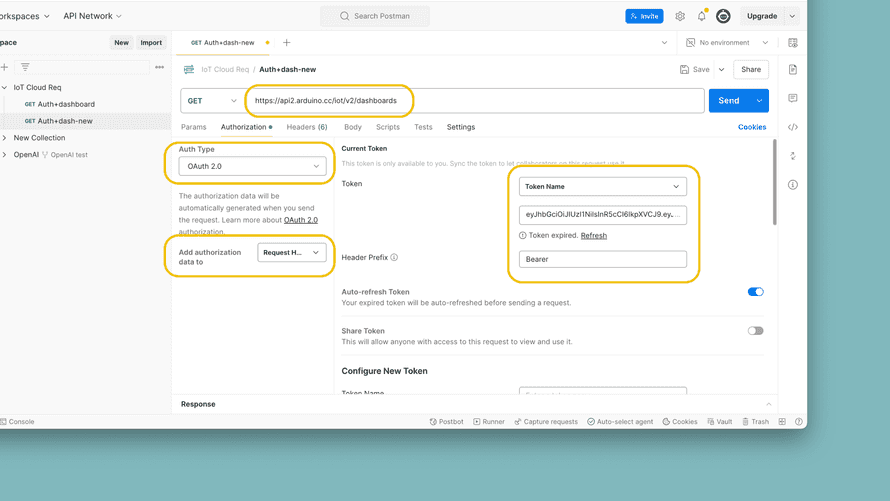The image size is (890, 501).
Task: Click the sidebar create new plus icon
Action: (5, 67)
